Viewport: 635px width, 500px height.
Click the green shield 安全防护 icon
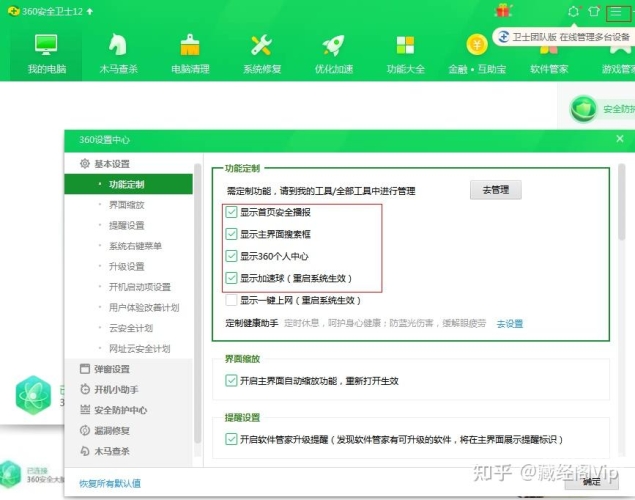[x=583, y=109]
